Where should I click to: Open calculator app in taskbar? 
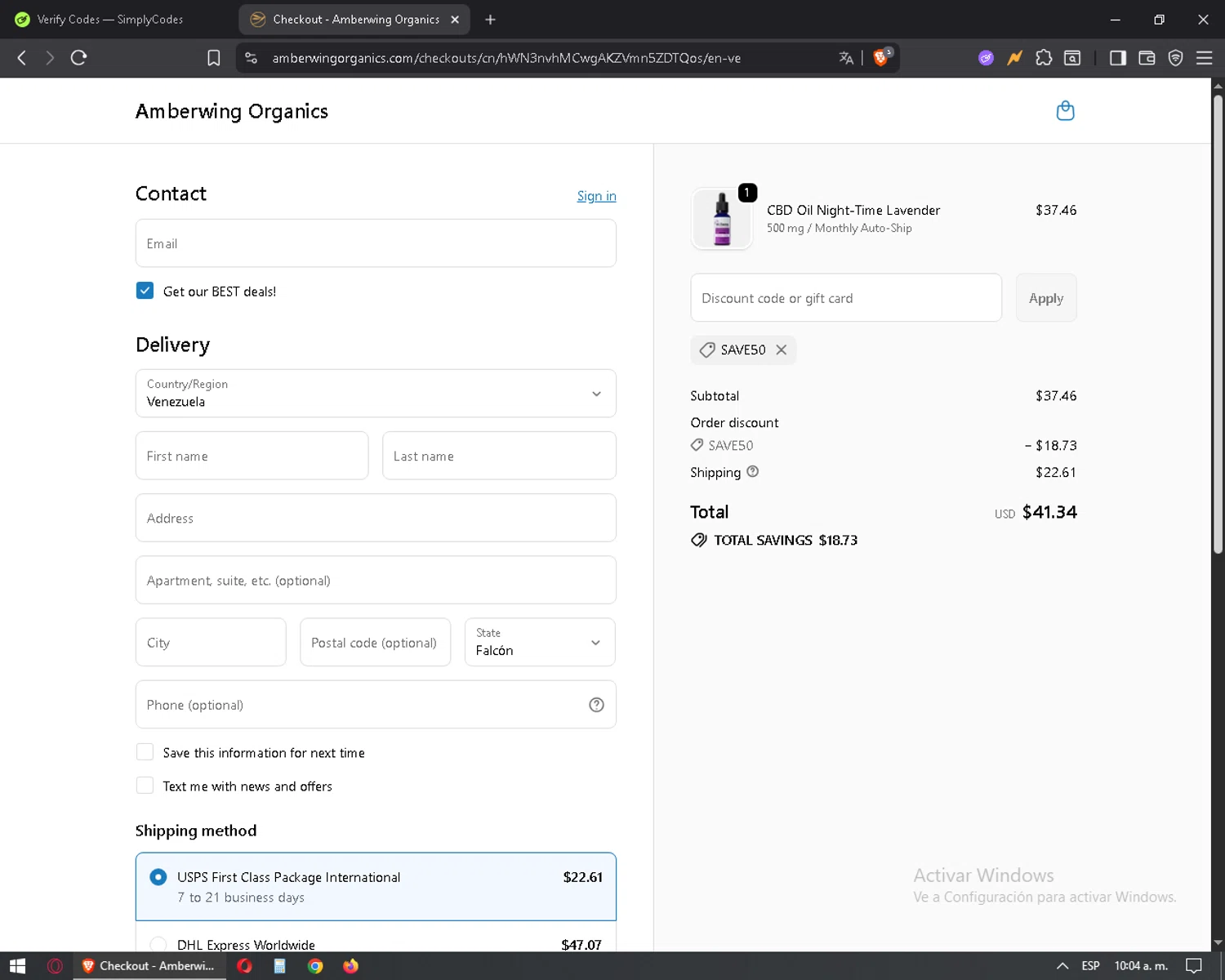[x=279, y=966]
